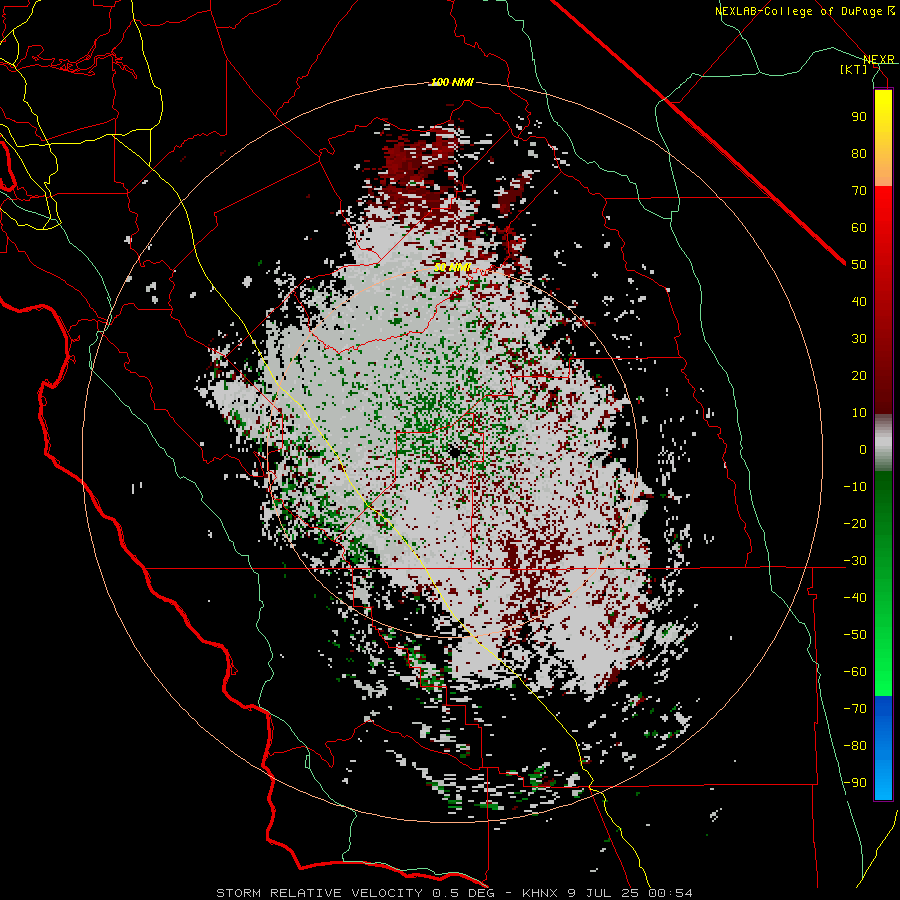Click the black radar site dot at center

pos(455,452)
